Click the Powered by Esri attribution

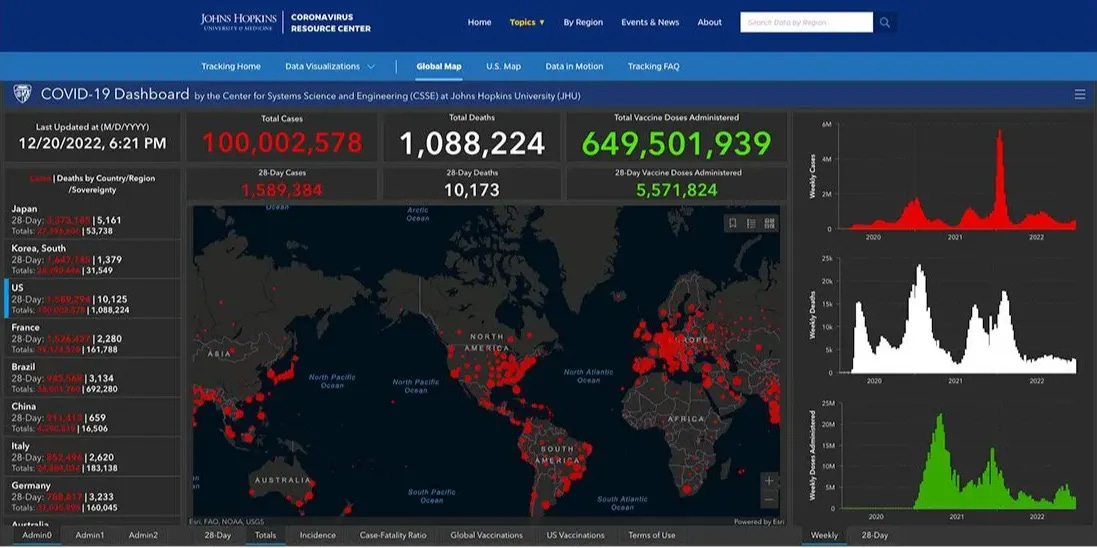[x=758, y=521]
